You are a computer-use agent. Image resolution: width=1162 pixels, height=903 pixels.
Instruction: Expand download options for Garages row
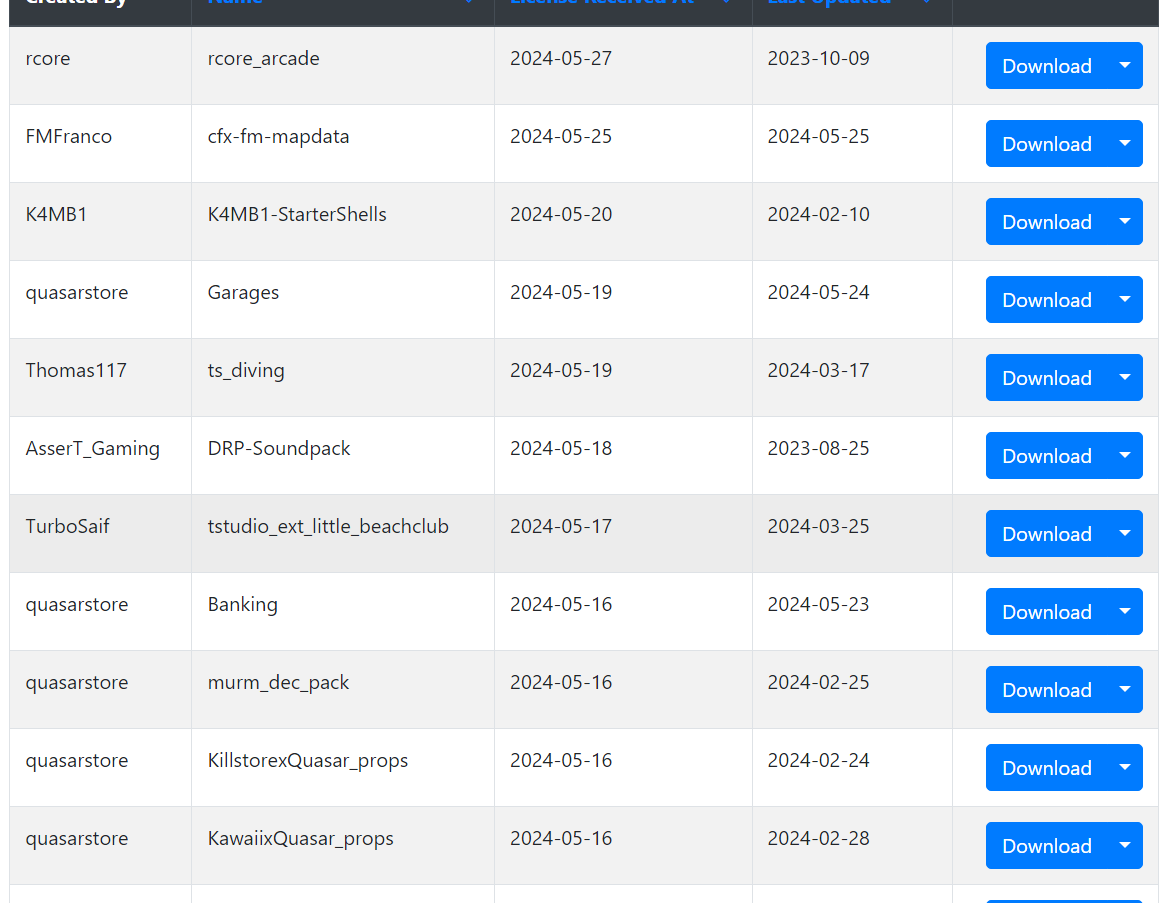[1125, 300]
